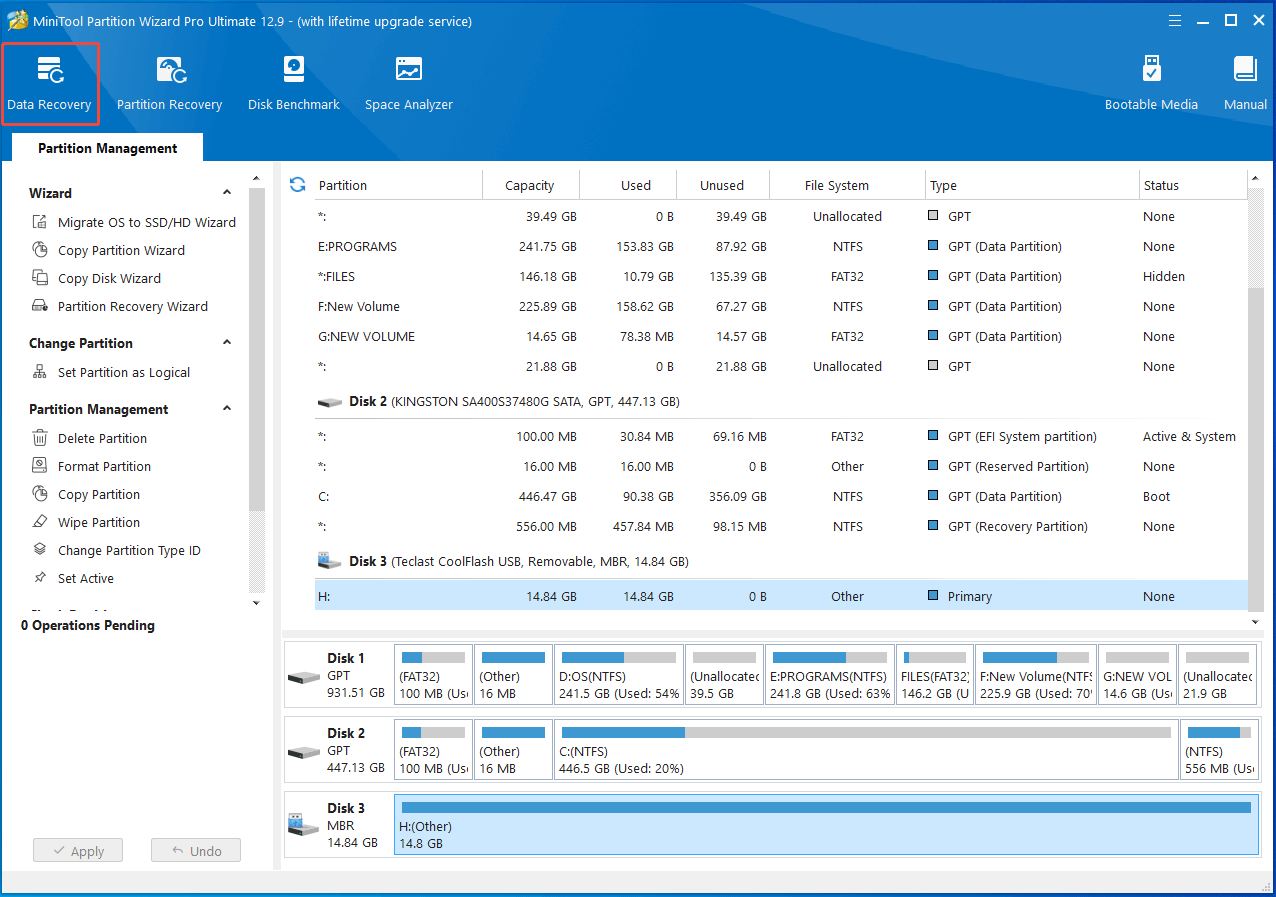Select the 39.49 GB unallocated row

click(x=781, y=216)
